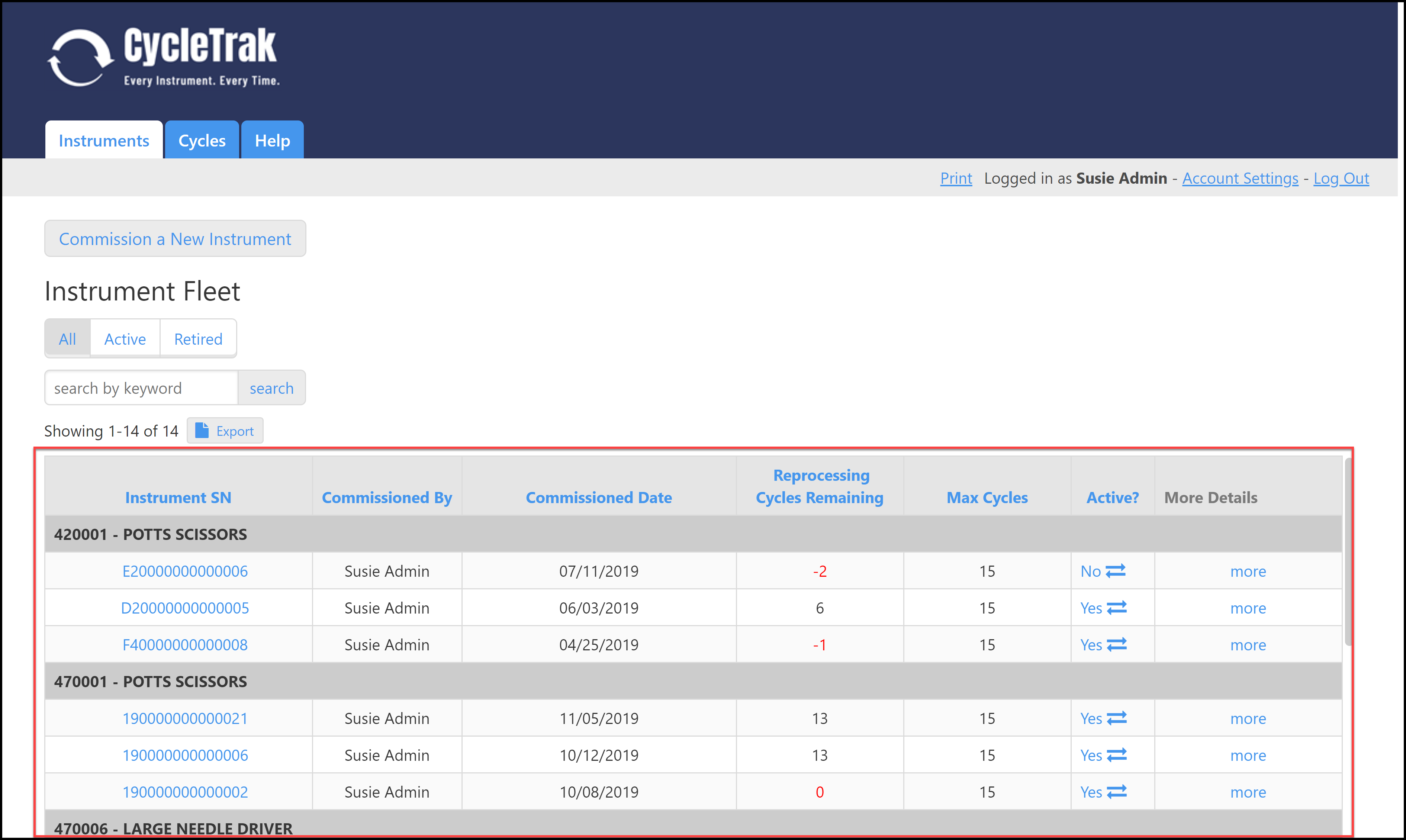Screen dimensions: 1406x840
Task: Open instrument D20000000000005 serial link
Action: 184,608
